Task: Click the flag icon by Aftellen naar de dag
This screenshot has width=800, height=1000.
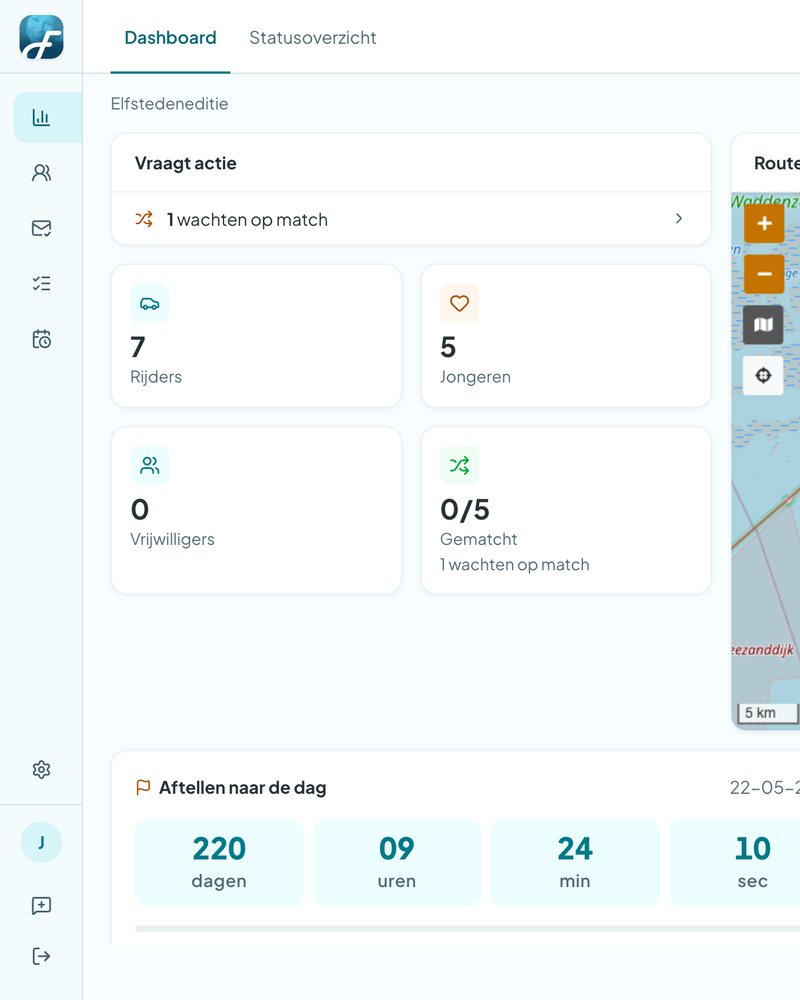Action: (x=143, y=788)
